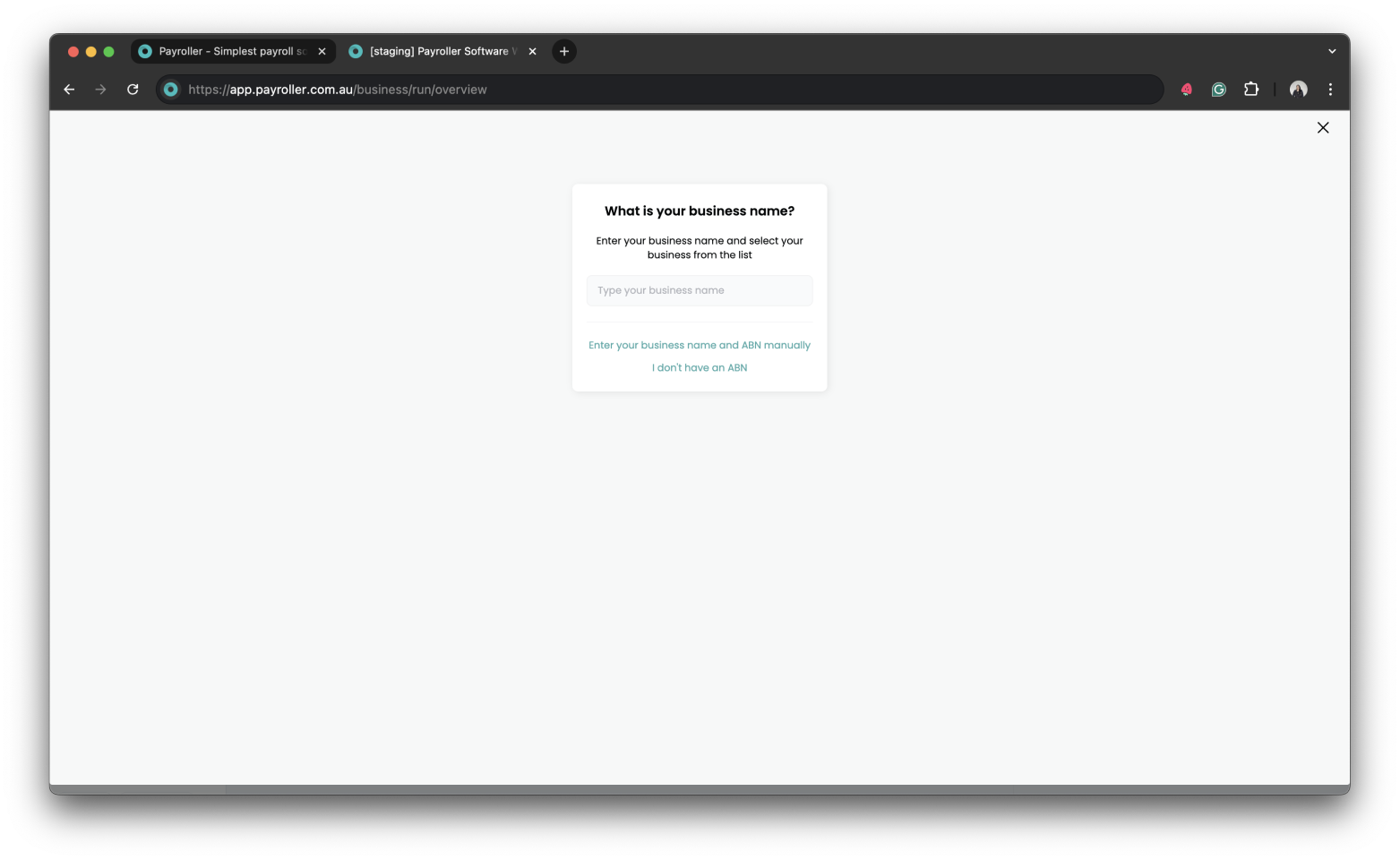Expand the chevron at the top-right of the toolbar
The width and height of the screenshot is (1400, 860).
pyautogui.click(x=1332, y=51)
